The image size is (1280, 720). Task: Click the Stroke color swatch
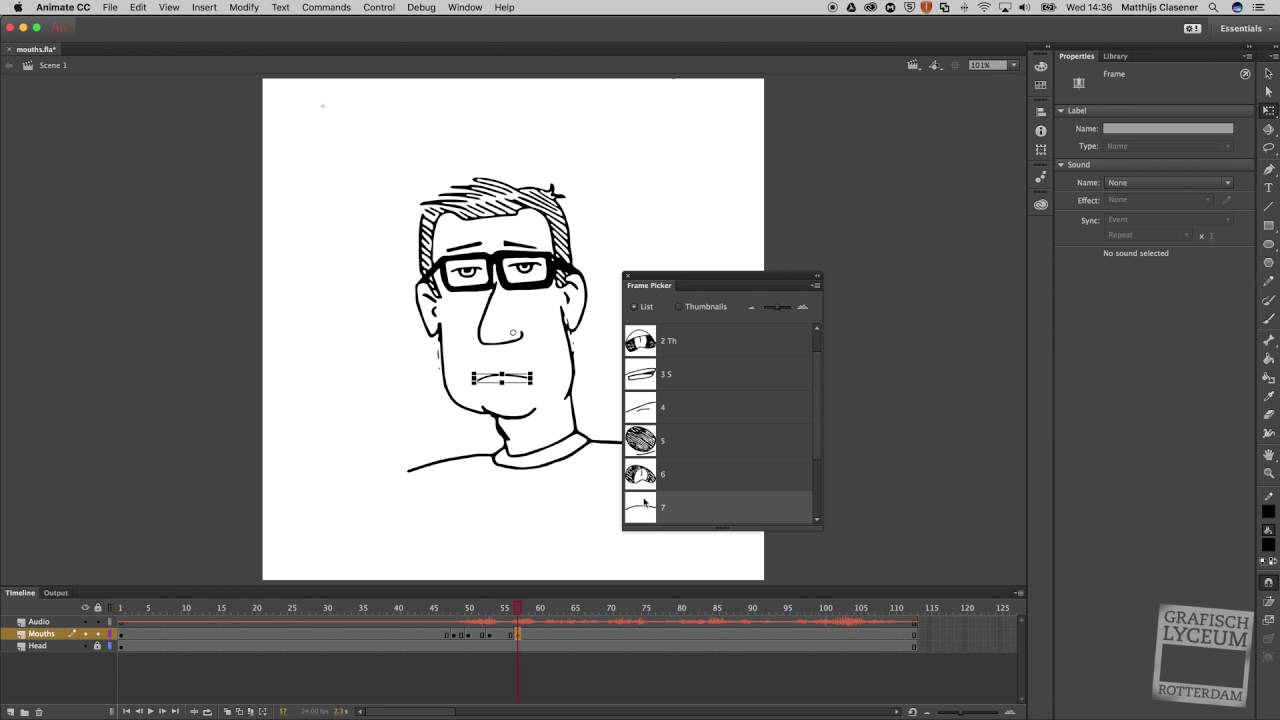tap(1268, 512)
